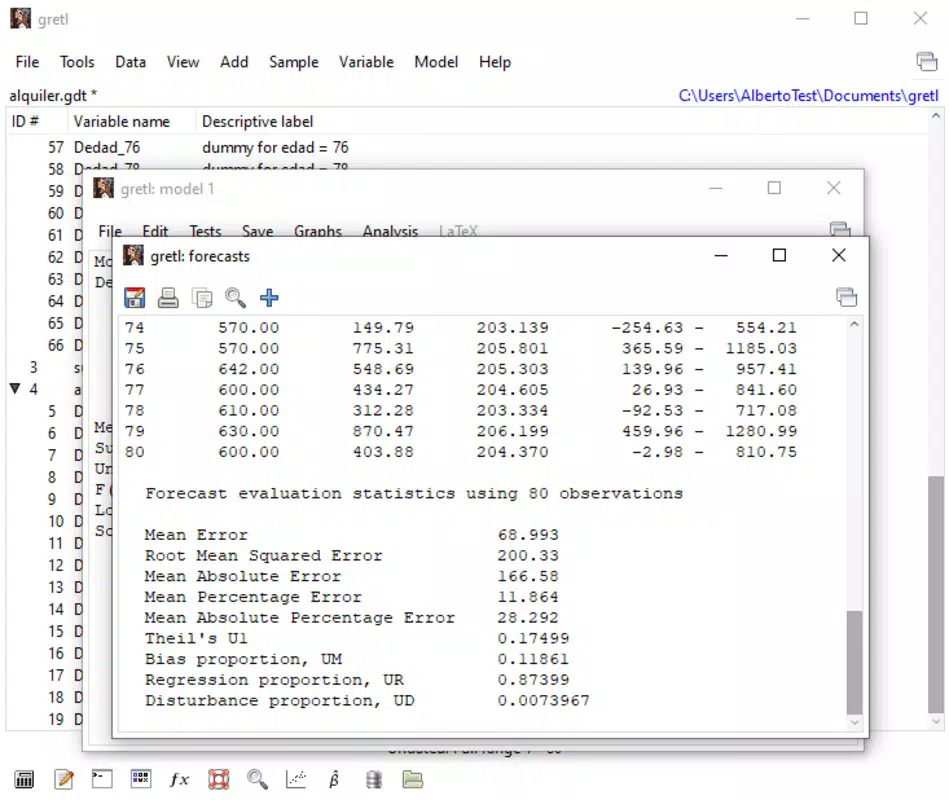Image resolution: width=949 pixels, height=800 pixels.
Task: Minimize the forecasts window
Action: 720,255
